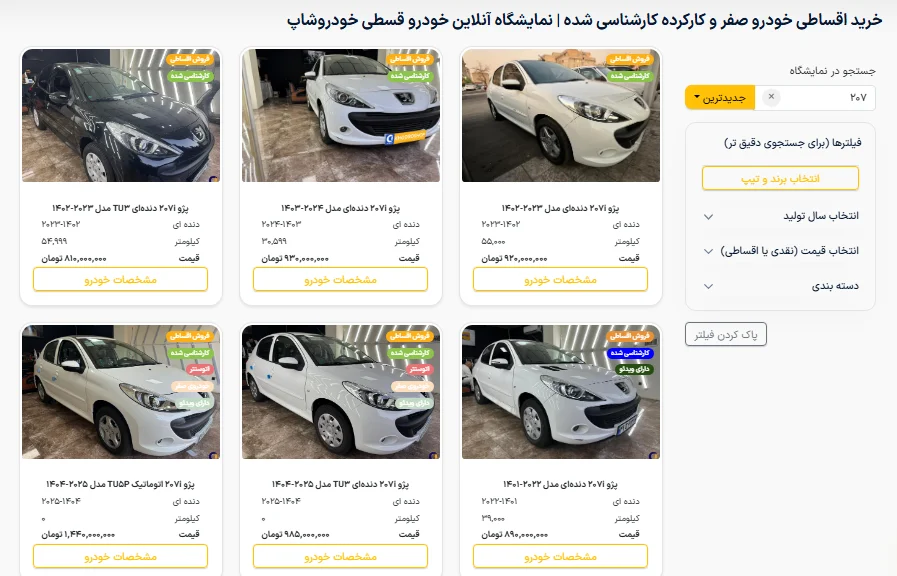The width and height of the screenshot is (897, 576).
Task: Click مشخصات خودرو for the 930,000,000 car
Action: [x=340, y=280]
